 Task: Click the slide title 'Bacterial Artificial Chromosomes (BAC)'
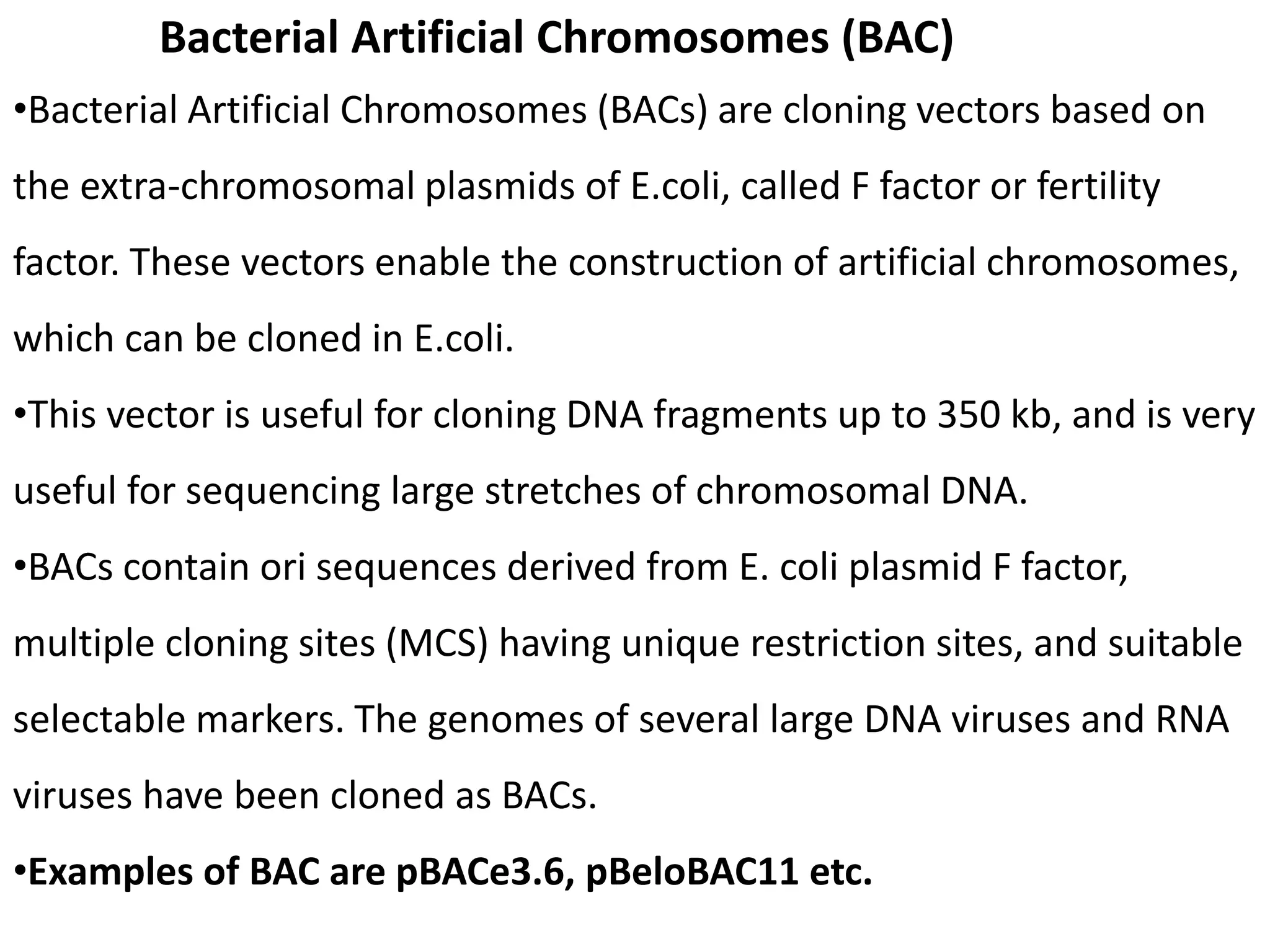[x=556, y=39]
